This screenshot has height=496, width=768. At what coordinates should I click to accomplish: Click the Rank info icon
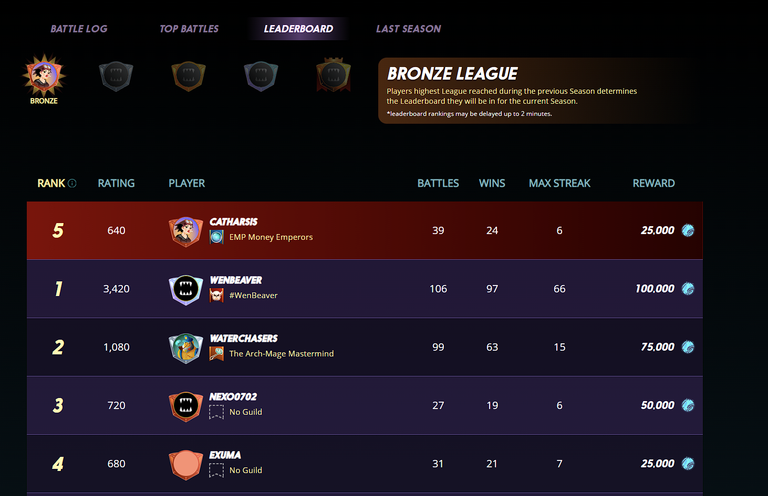tap(72, 183)
